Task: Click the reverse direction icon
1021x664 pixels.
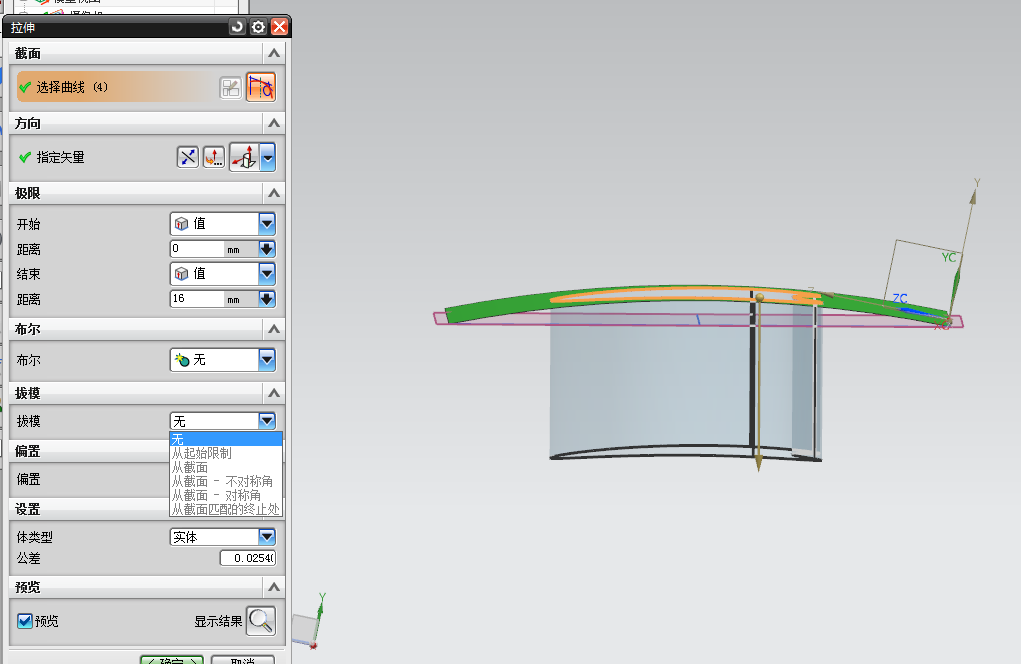Action: [188, 157]
